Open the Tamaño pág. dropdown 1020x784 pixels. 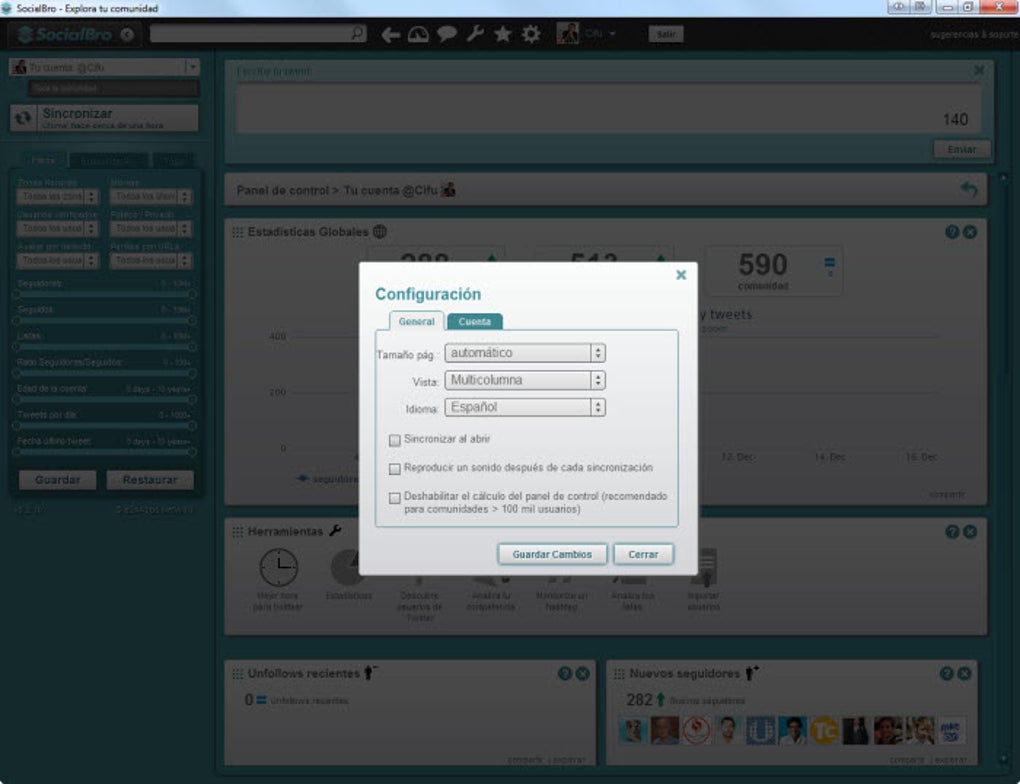(525, 353)
